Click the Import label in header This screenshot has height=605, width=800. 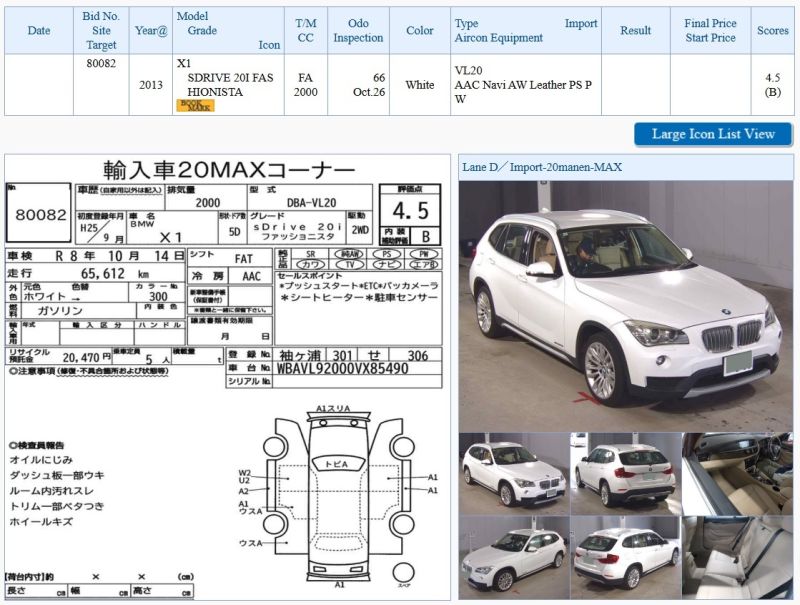click(581, 23)
